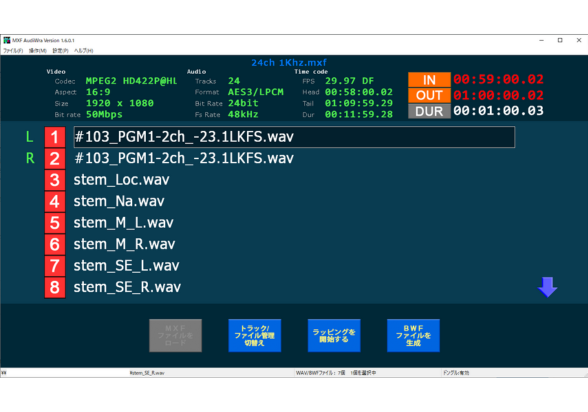Click the red track 8 number badge
This screenshot has height=412, width=588.
click(55, 288)
